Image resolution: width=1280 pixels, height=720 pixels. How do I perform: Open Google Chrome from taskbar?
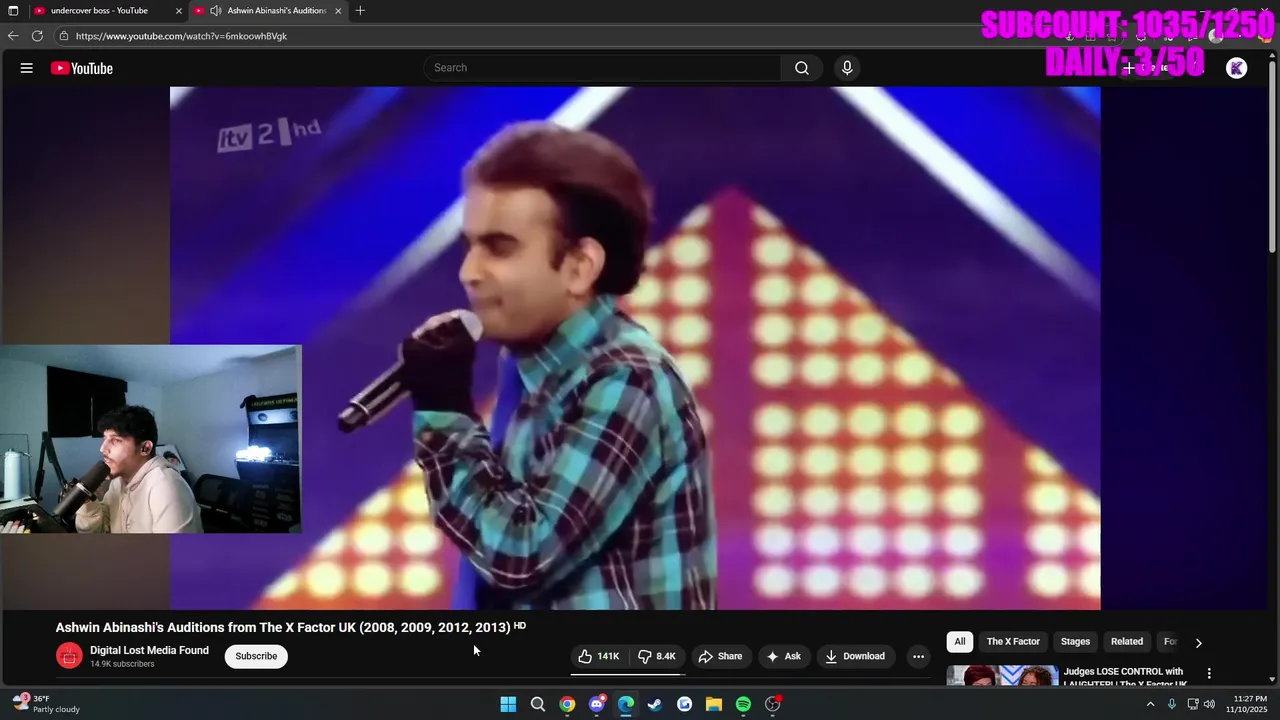click(x=567, y=704)
